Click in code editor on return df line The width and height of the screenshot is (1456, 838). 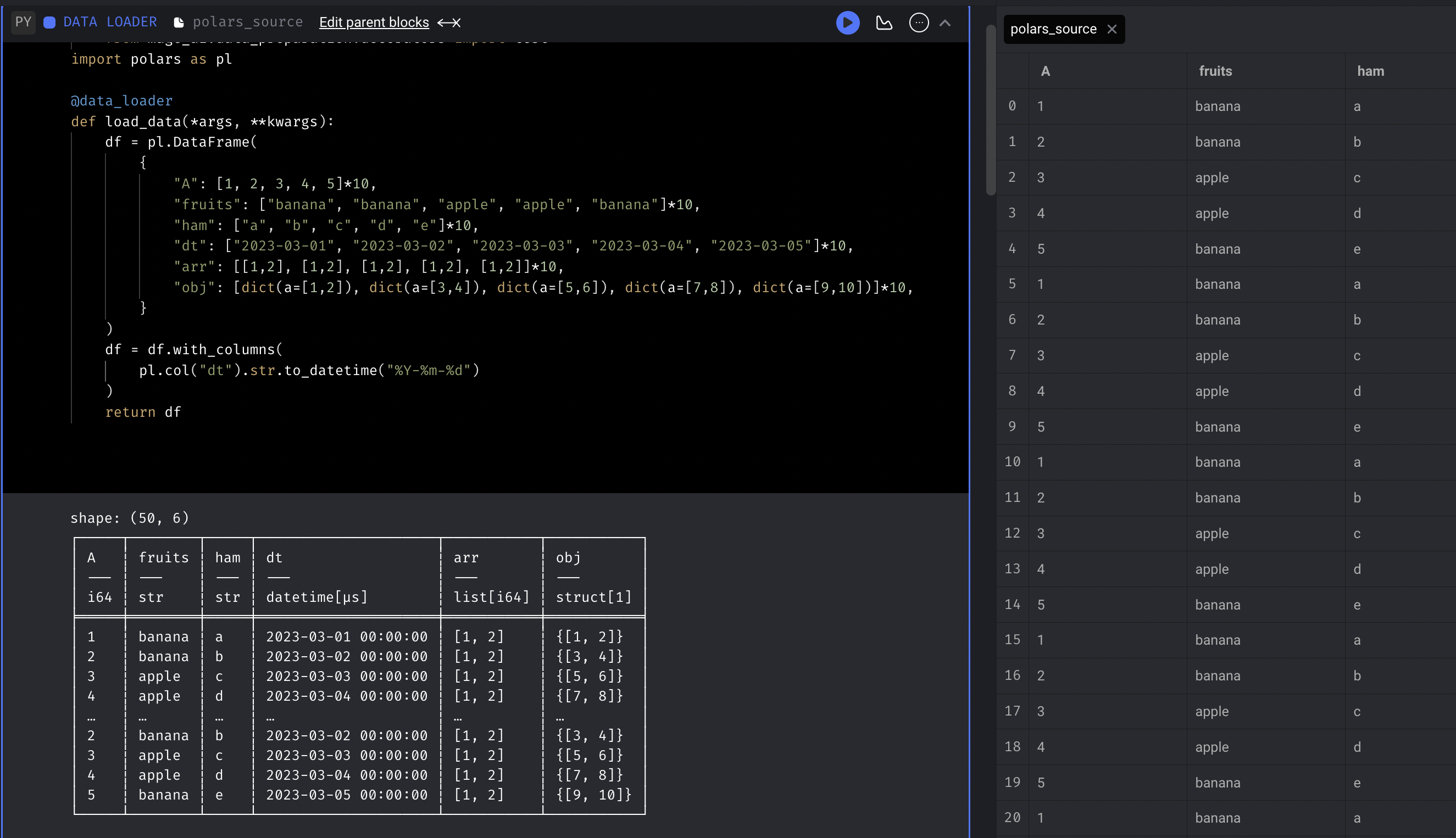[x=143, y=412]
